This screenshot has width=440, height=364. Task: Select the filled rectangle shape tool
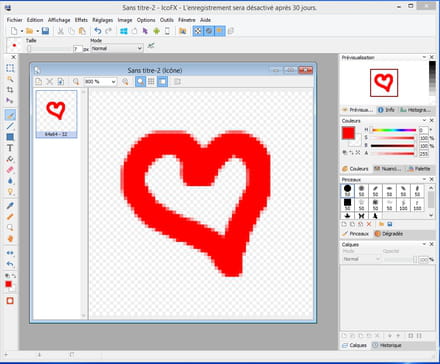pyautogui.click(x=10, y=137)
